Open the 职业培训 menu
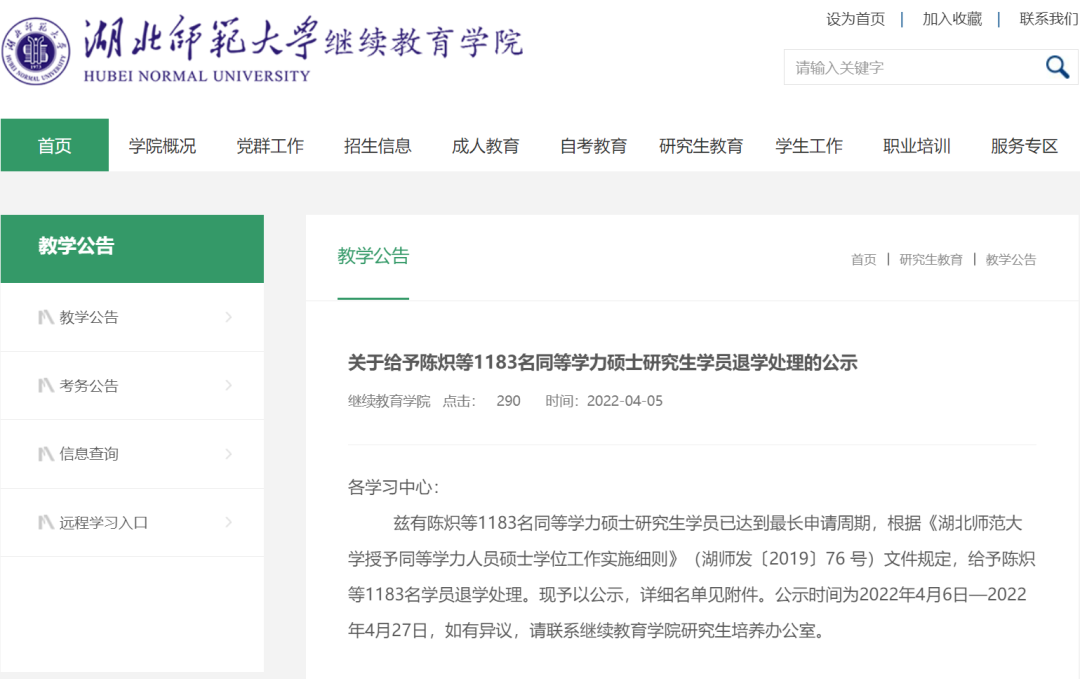Viewport: 1080px width, 679px height. pyautogui.click(x=917, y=145)
